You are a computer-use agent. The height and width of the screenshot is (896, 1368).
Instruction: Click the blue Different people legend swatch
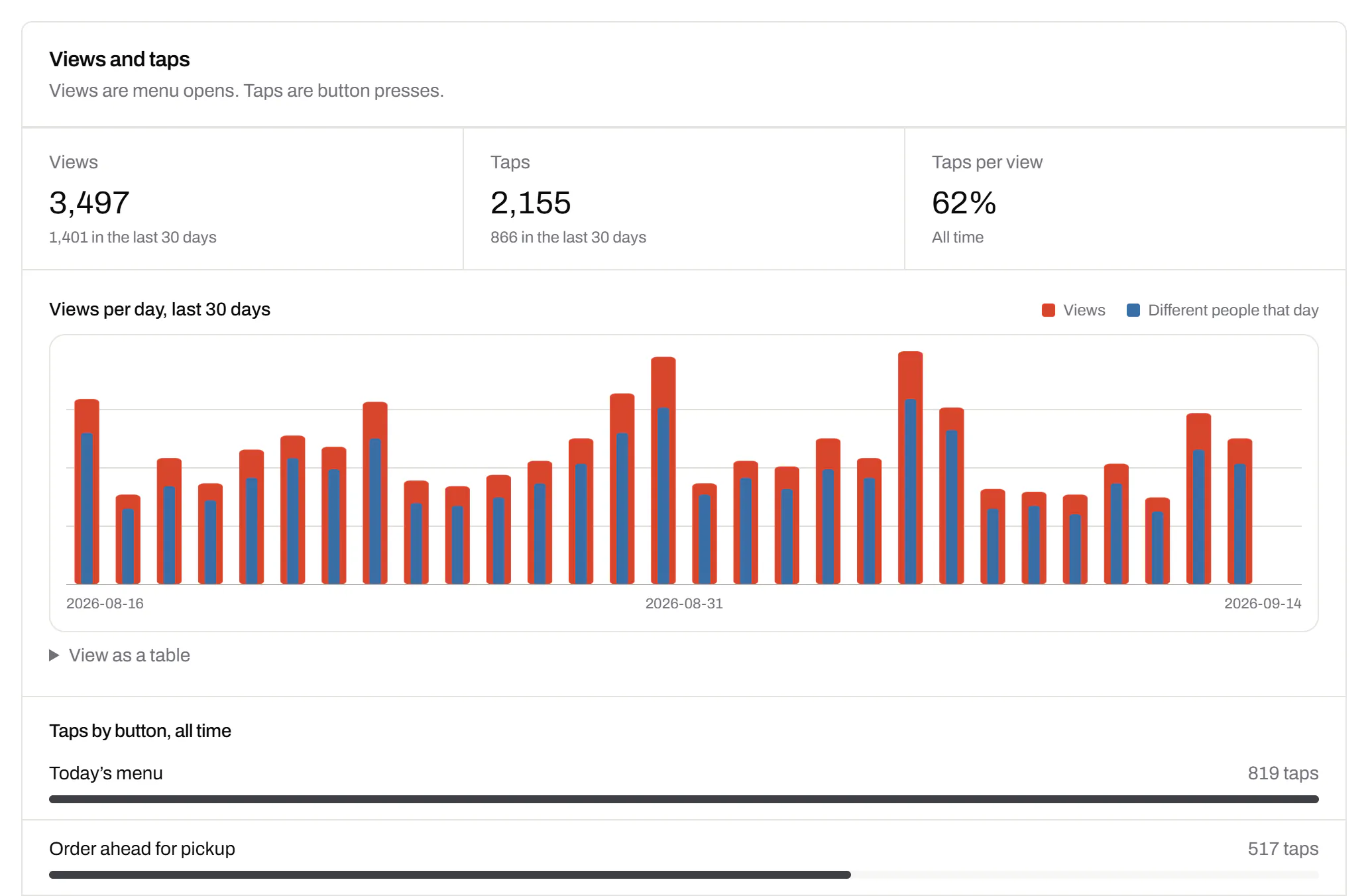[x=1133, y=310]
